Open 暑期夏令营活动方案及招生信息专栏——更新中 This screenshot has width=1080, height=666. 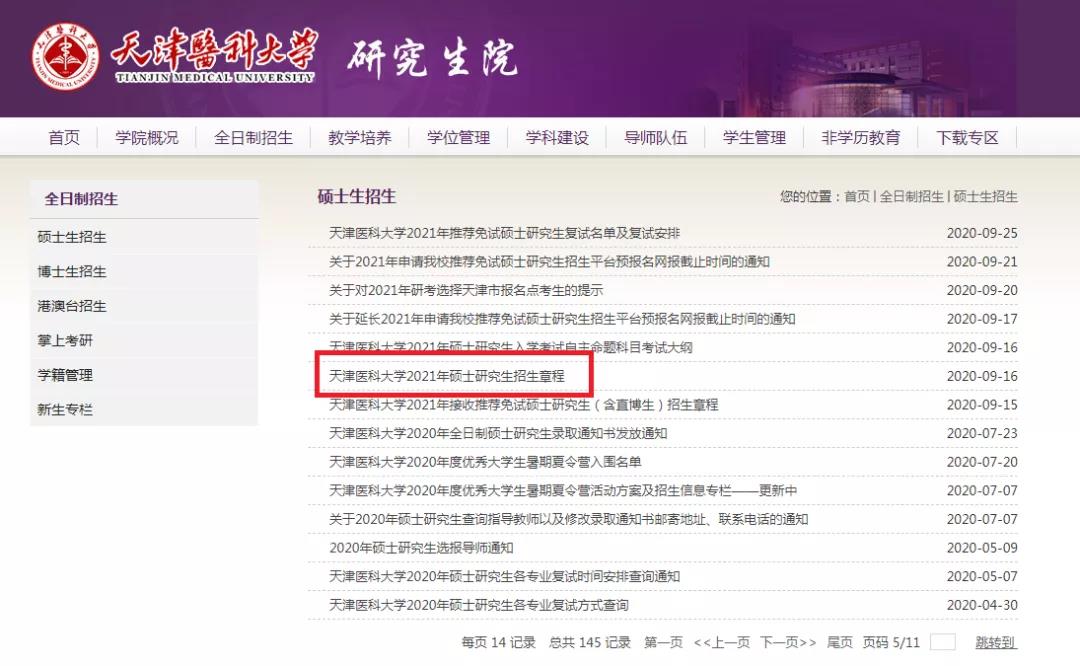(563, 490)
